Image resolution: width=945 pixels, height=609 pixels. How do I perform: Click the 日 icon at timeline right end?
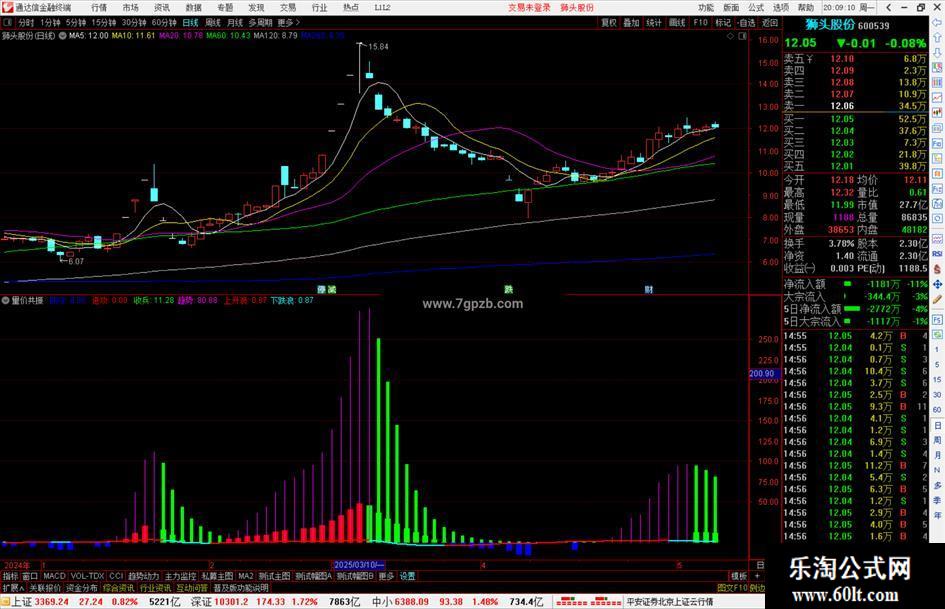coord(760,565)
